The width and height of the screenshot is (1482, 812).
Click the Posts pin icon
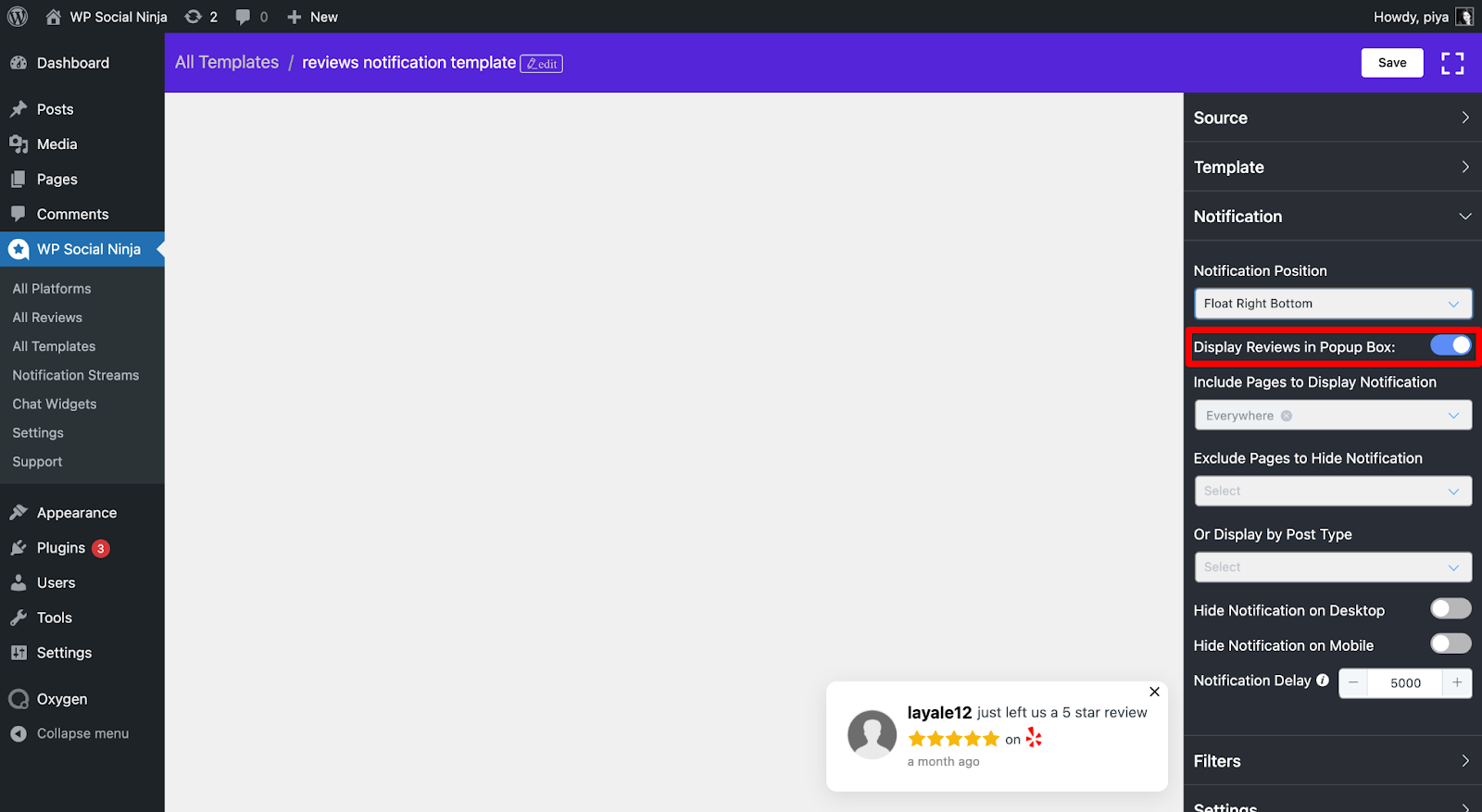pos(19,109)
